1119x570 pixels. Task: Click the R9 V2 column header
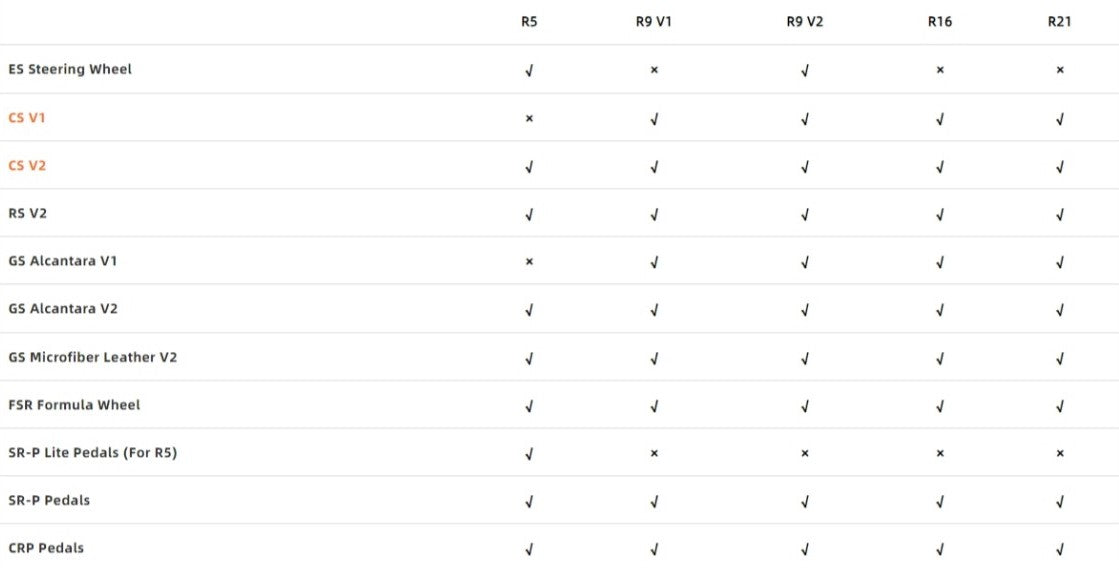click(804, 21)
